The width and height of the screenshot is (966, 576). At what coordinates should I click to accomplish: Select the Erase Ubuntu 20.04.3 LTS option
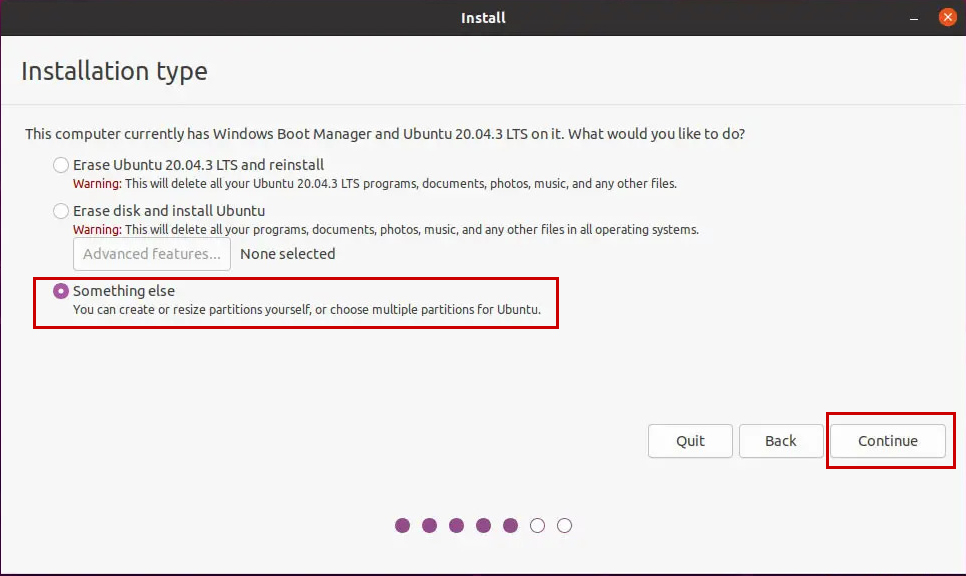pos(60,164)
